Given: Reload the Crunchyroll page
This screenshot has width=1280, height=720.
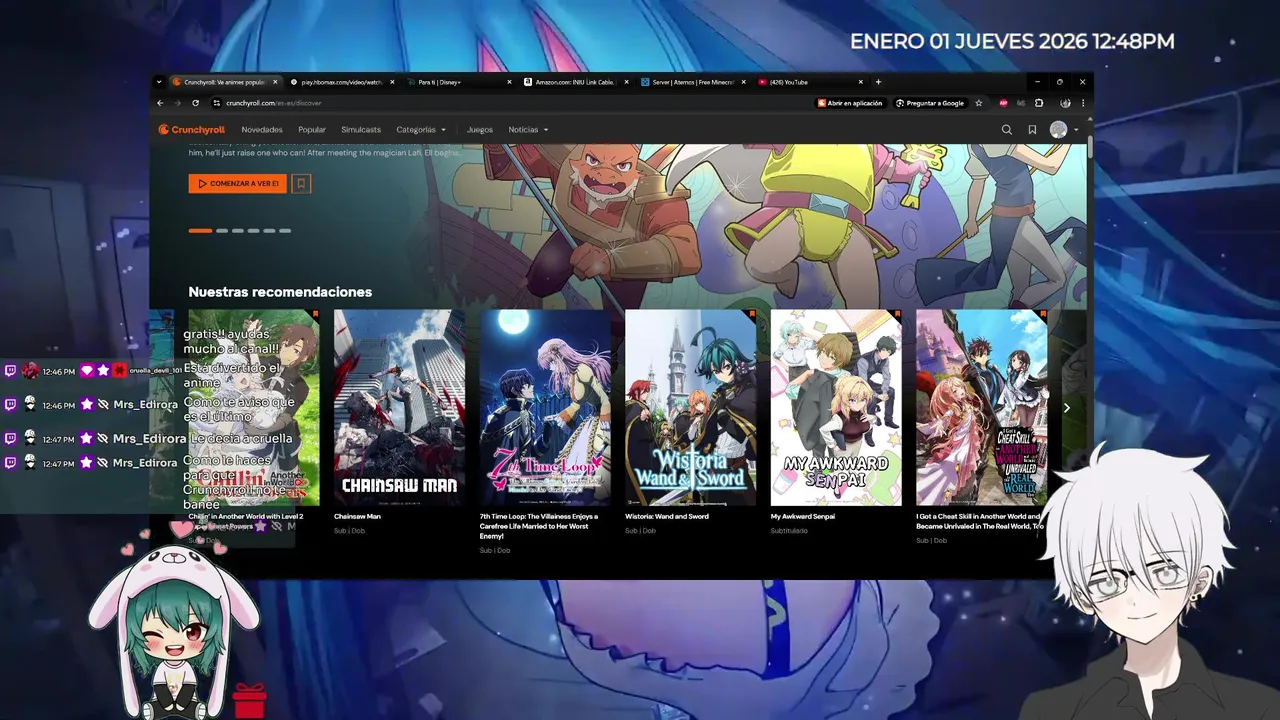Looking at the screenshot, I should [x=195, y=103].
